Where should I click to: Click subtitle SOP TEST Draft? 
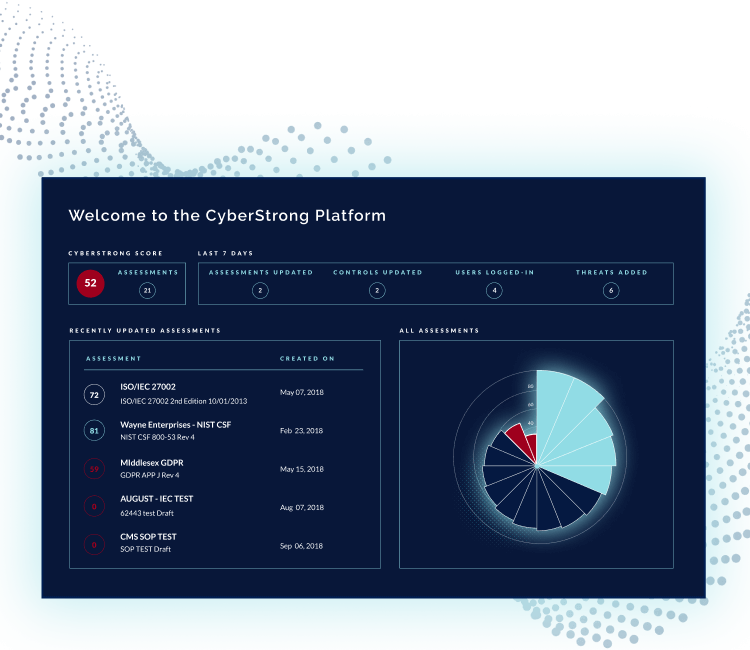[145, 549]
